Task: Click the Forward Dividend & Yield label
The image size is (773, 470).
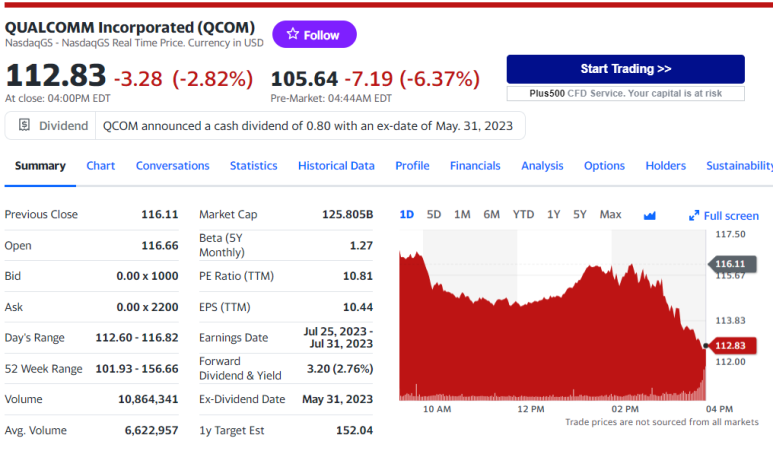Action: pyautogui.click(x=240, y=368)
